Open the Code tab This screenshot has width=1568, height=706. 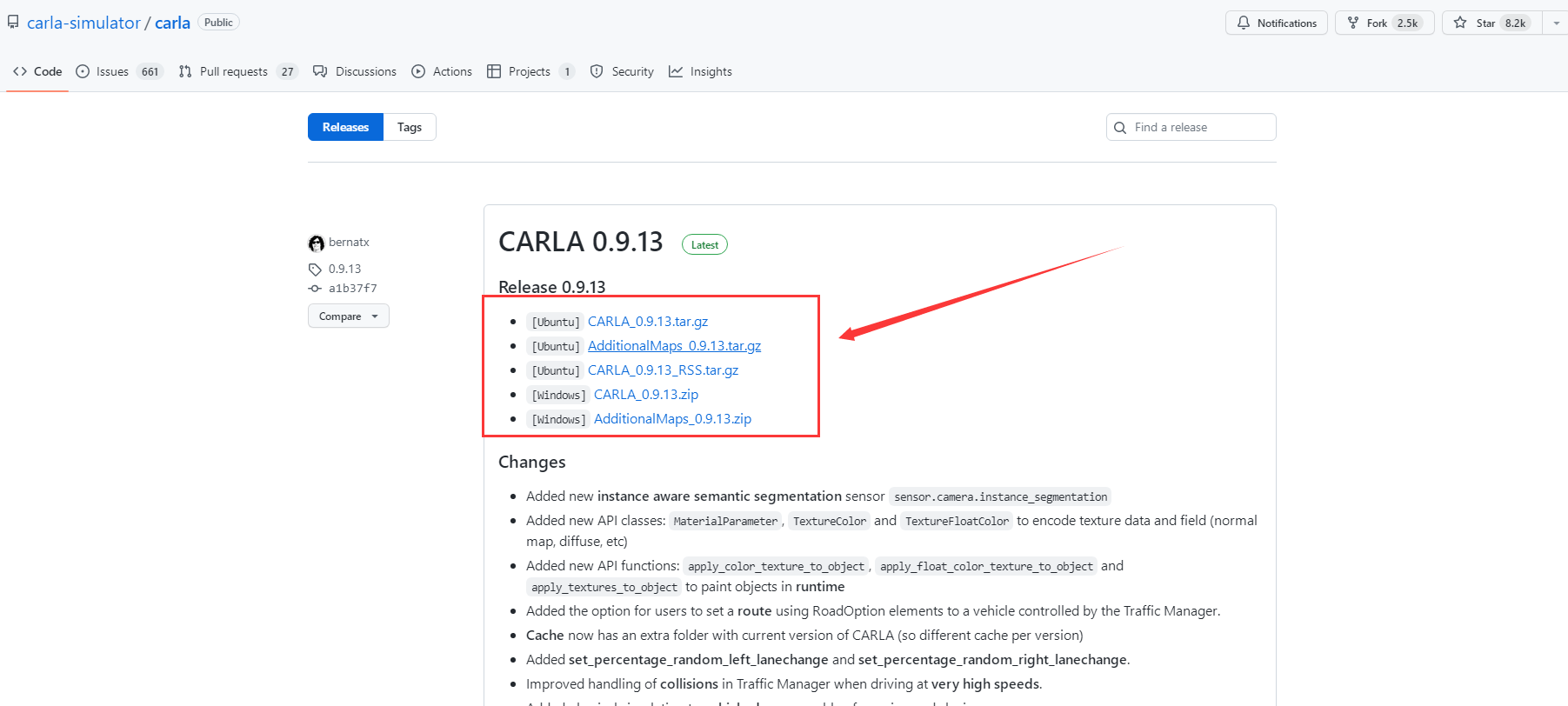point(37,71)
